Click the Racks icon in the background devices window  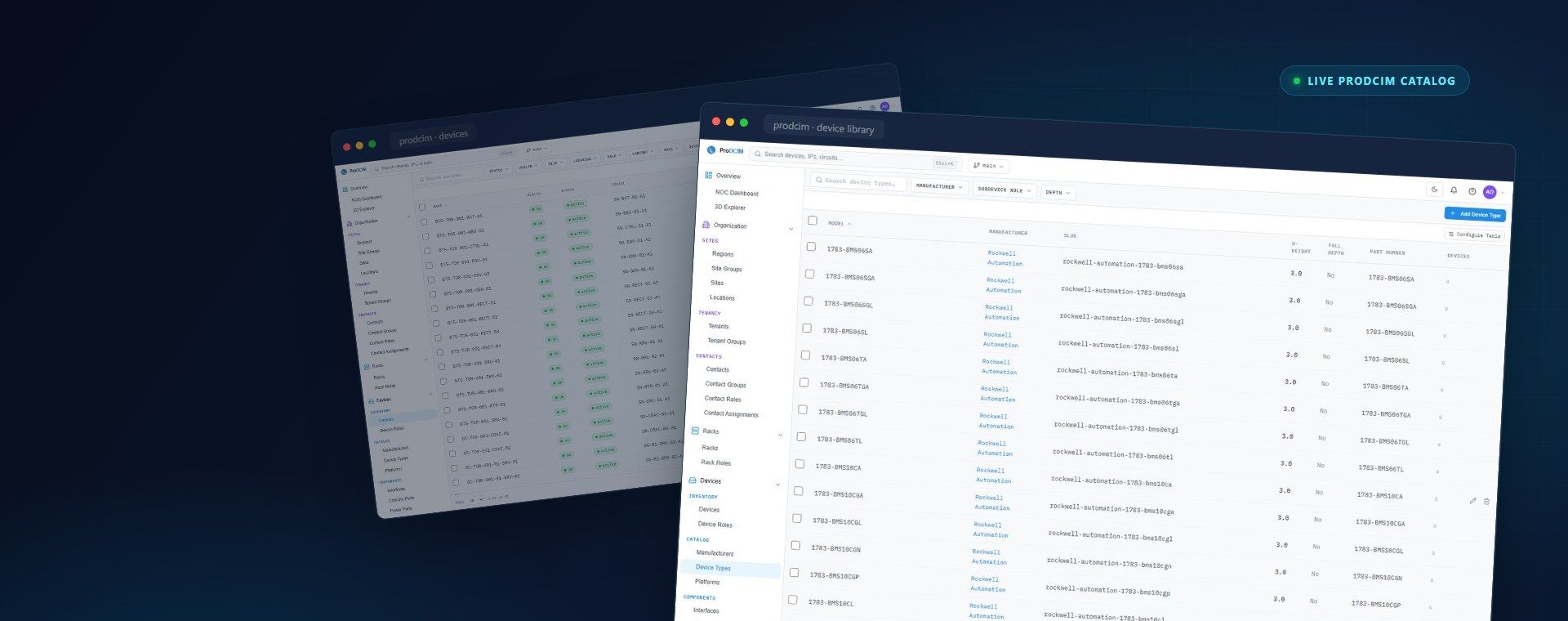[x=367, y=367]
